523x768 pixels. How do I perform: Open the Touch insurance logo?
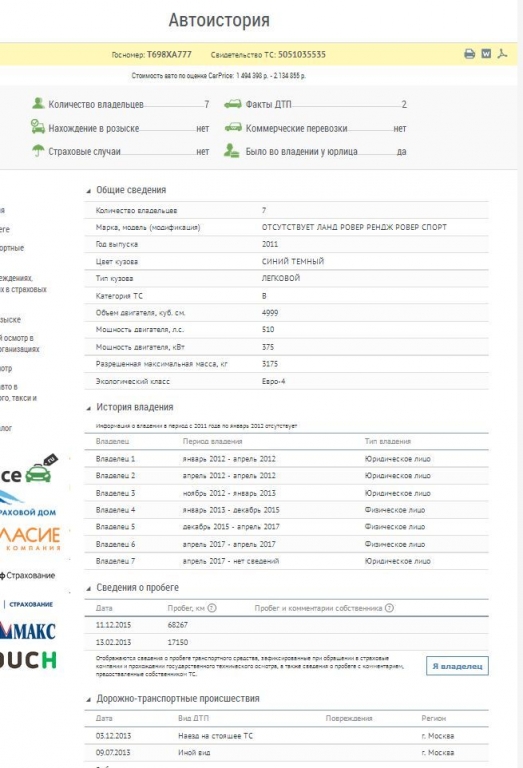coord(28,660)
